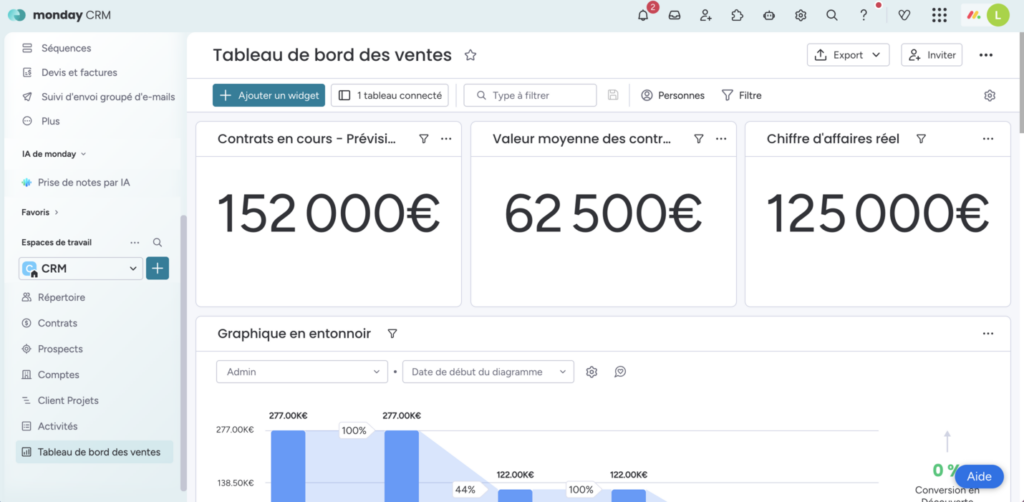The image size is (1024, 502).
Task: Click the filter icon on Chiffre d'affaires réel widget
Action: click(x=921, y=138)
